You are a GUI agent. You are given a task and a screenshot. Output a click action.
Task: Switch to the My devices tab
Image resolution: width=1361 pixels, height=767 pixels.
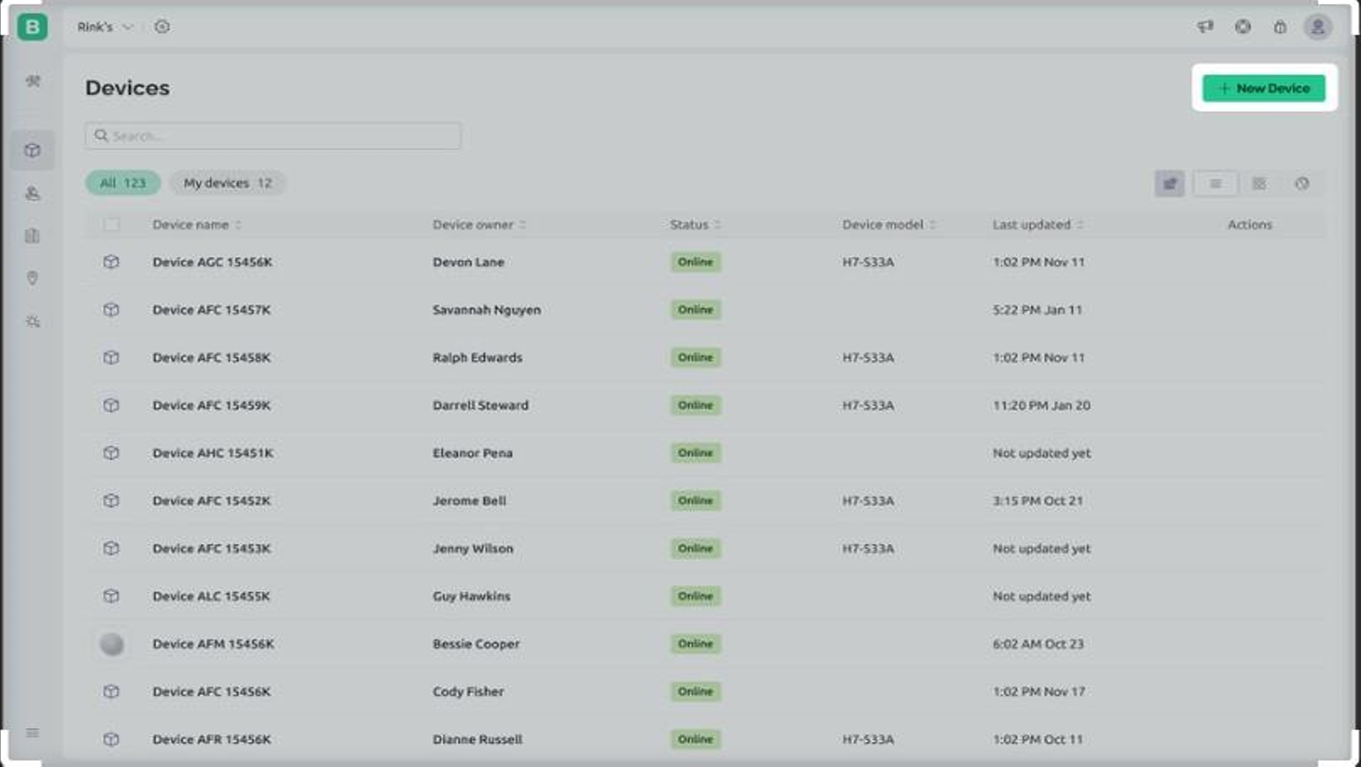click(x=227, y=183)
